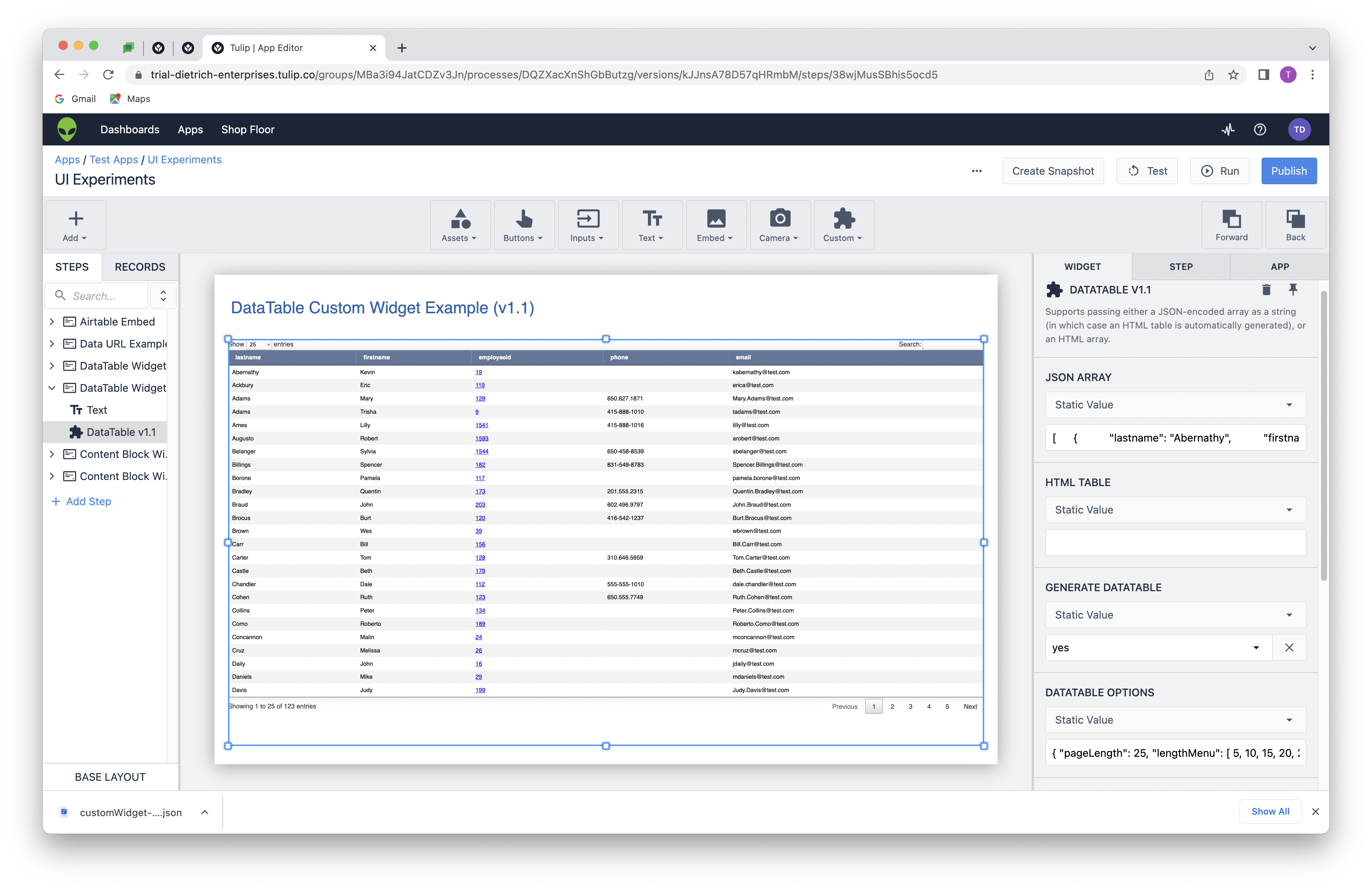Viewport: 1372px width, 890px height.
Task: Switch to the STEP properties tab
Action: [1181, 266]
